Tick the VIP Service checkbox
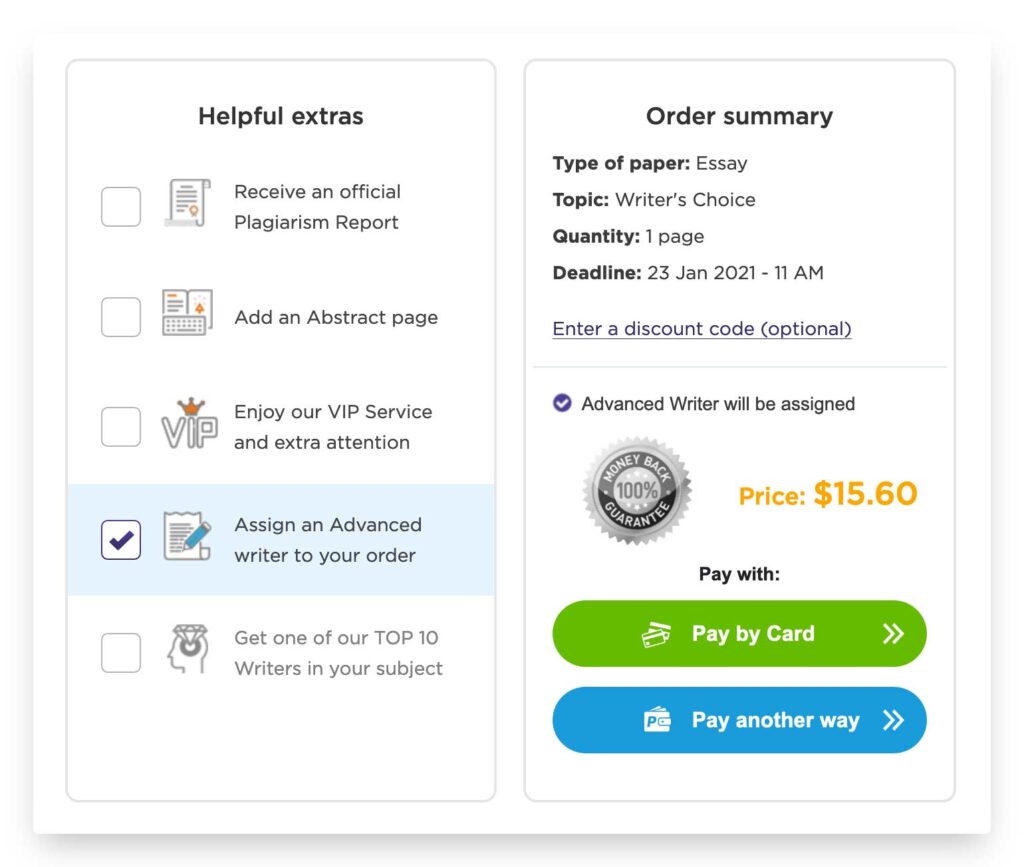1024x867 pixels. tap(121, 426)
